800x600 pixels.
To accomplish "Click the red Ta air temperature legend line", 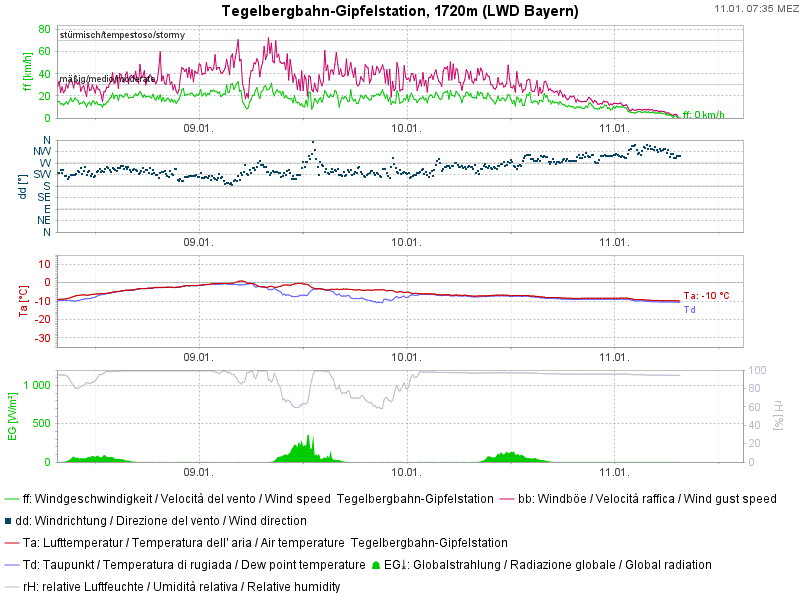I will point(11,542).
